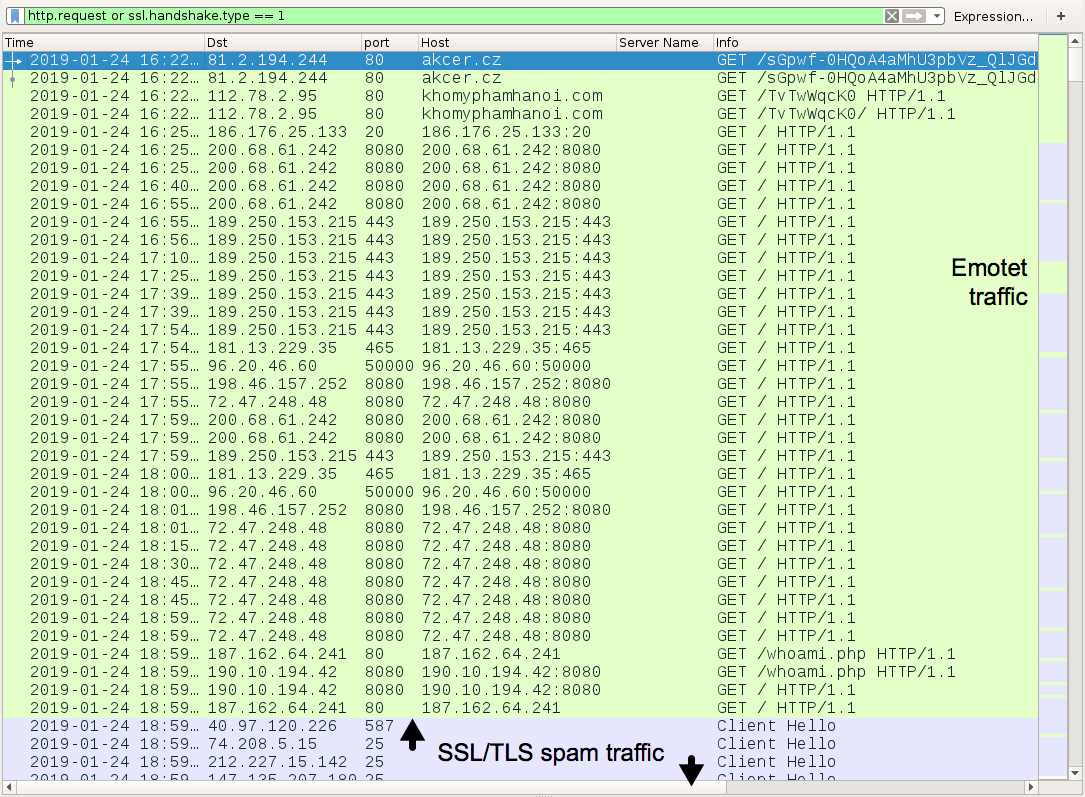Select the 17:10 packet to 189.250.153.215
This screenshot has height=797, width=1085.
coord(520,258)
